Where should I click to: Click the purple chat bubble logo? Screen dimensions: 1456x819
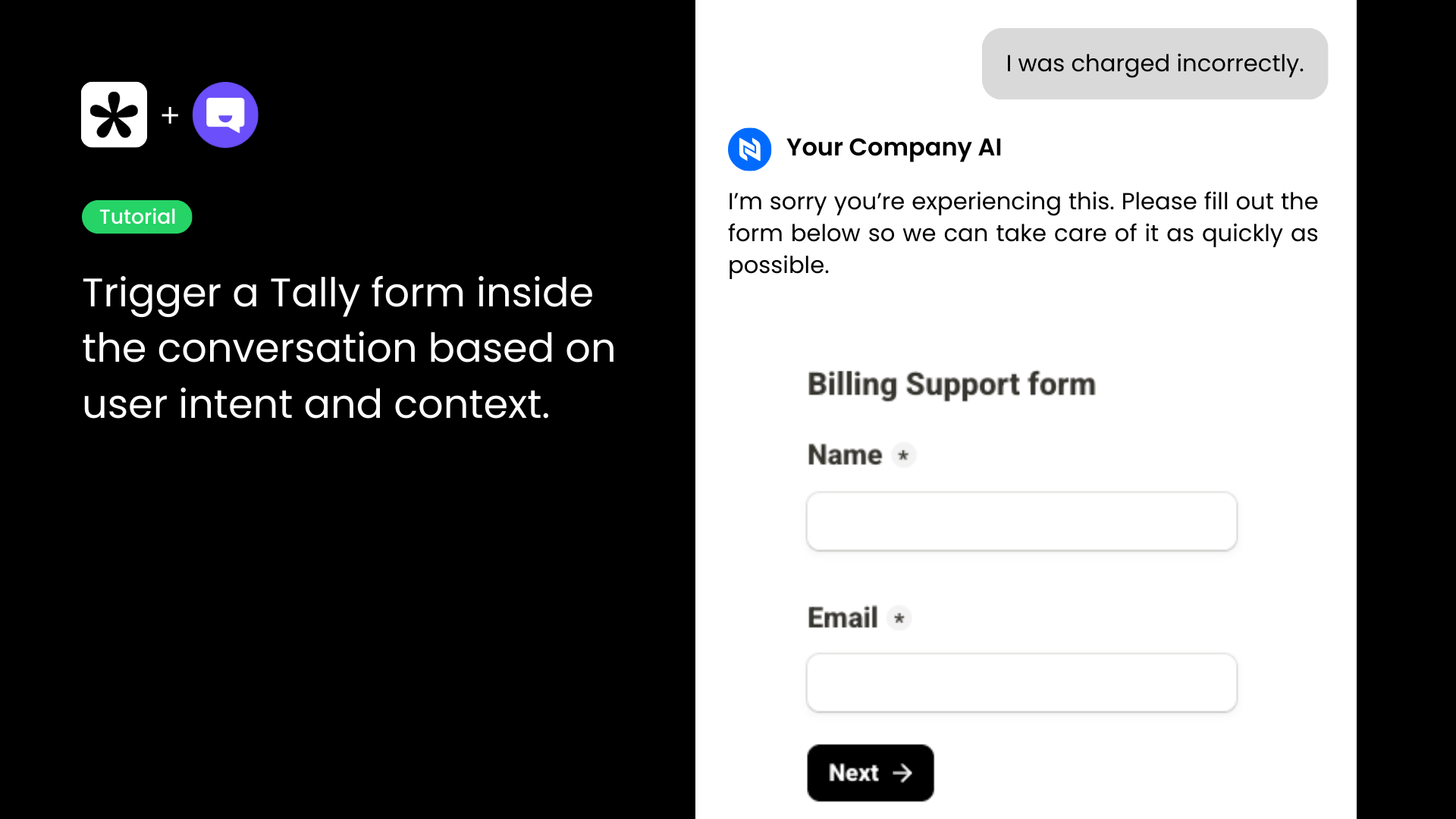[x=225, y=115]
